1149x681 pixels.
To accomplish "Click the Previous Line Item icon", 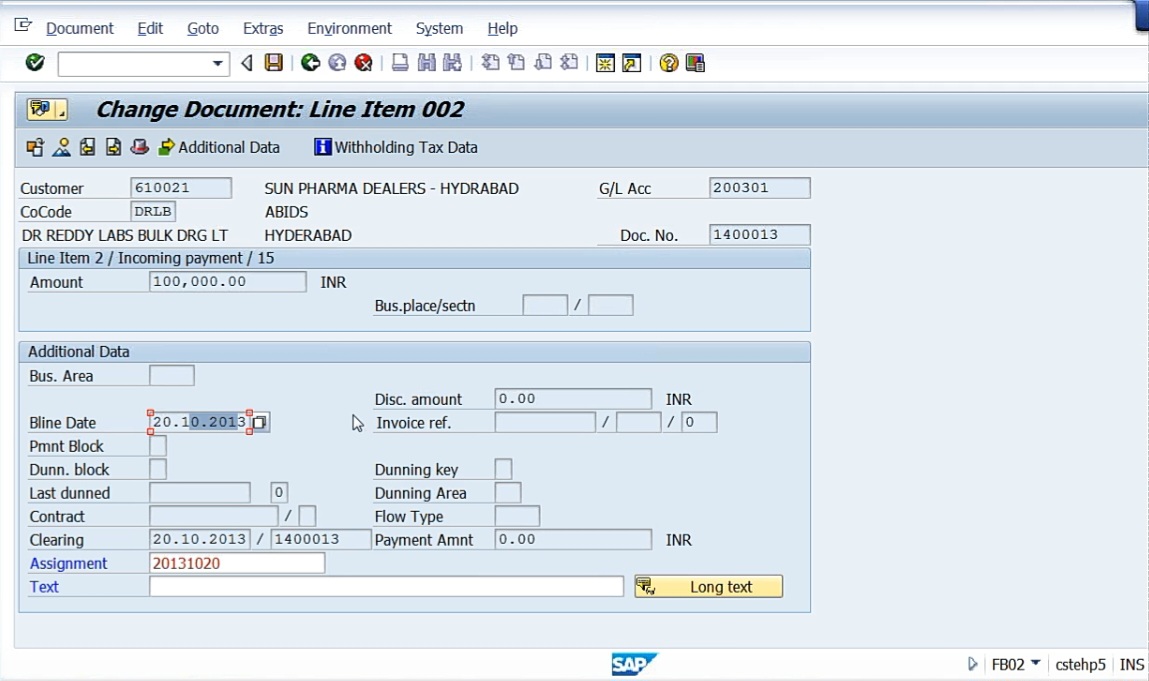I will pos(87,147).
